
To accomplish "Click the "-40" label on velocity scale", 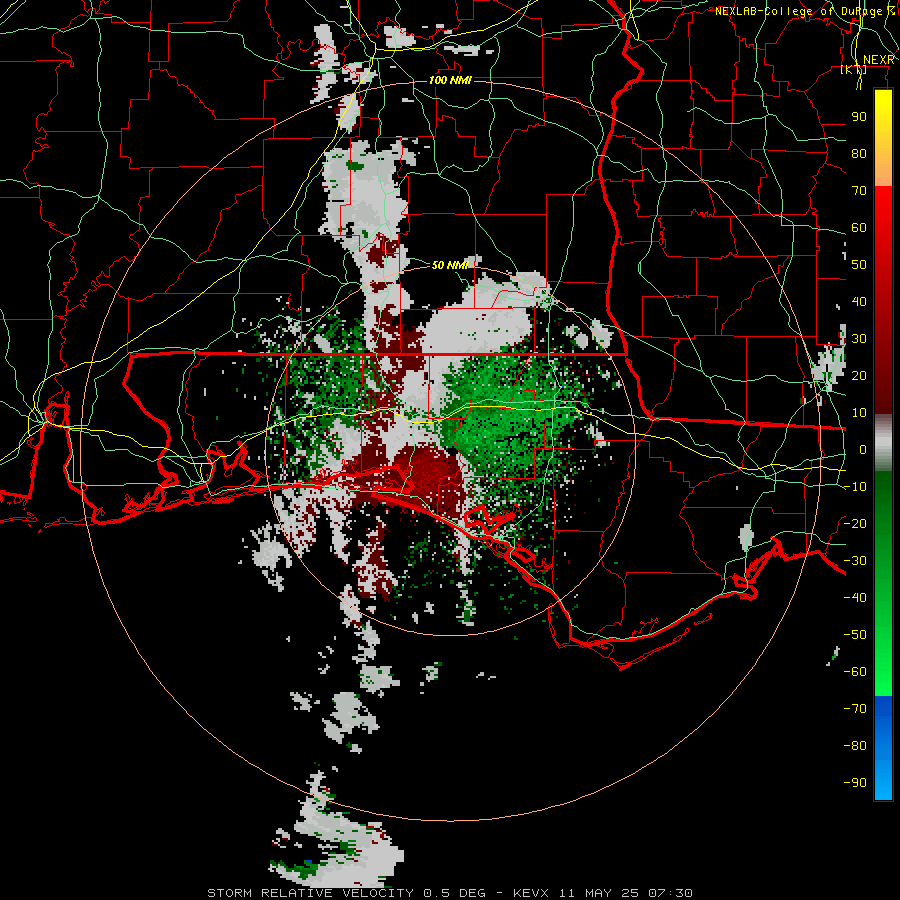I will [855, 598].
